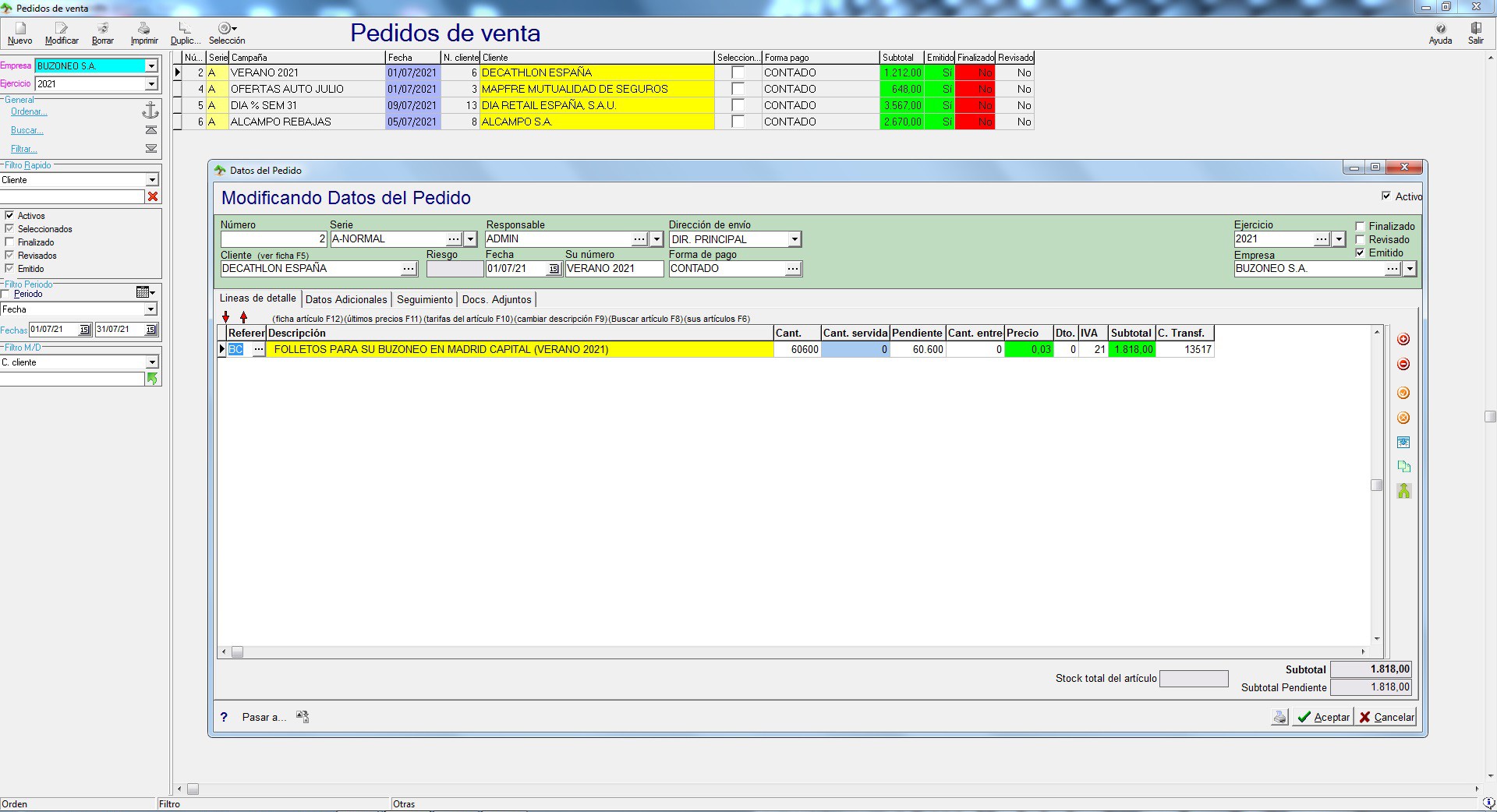Image resolution: width=1497 pixels, height=812 pixels.
Task: Open Dirección de envío dropdown
Action: tap(795, 239)
